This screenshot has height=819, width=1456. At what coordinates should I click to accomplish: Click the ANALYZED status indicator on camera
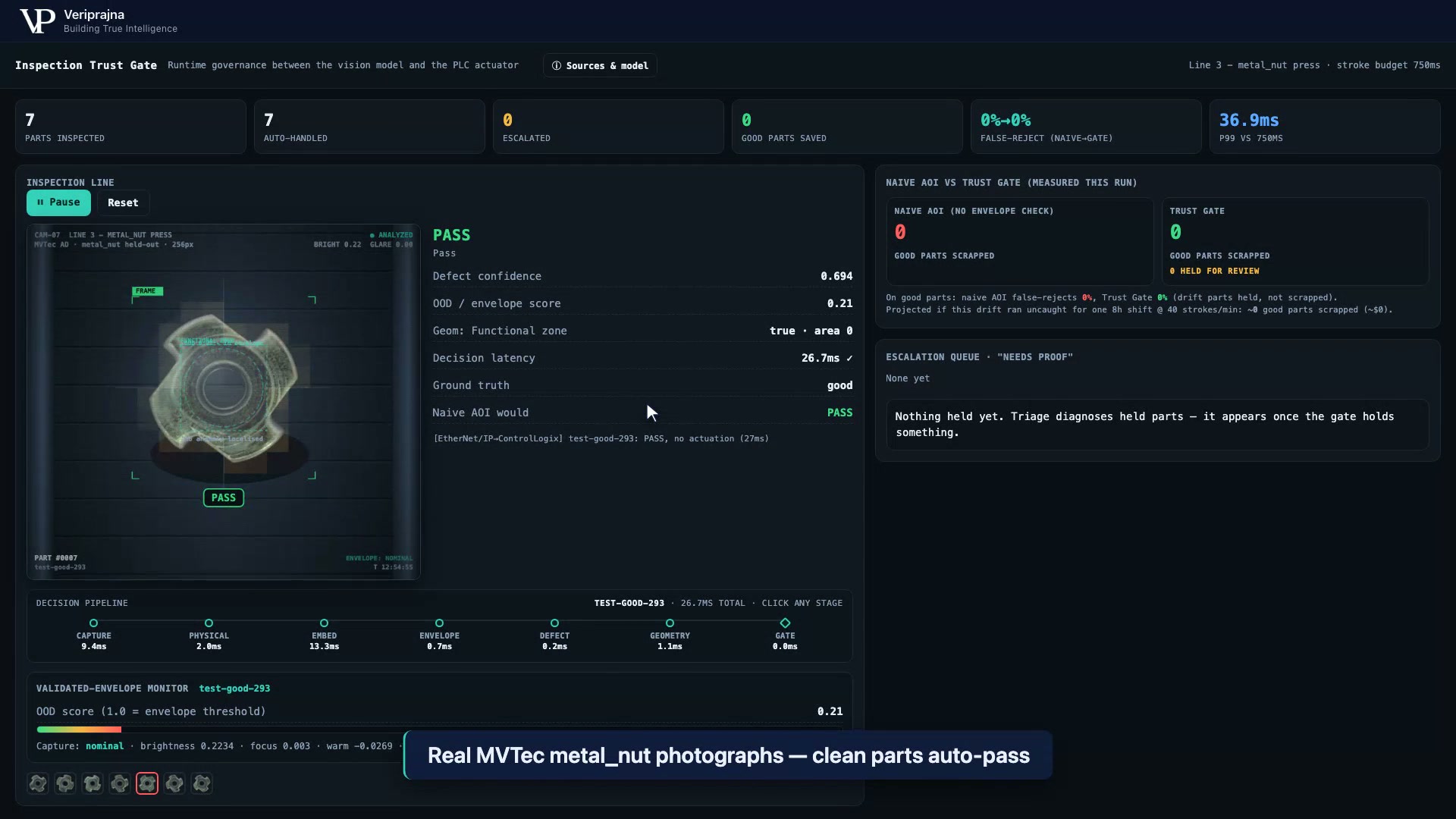[391, 235]
